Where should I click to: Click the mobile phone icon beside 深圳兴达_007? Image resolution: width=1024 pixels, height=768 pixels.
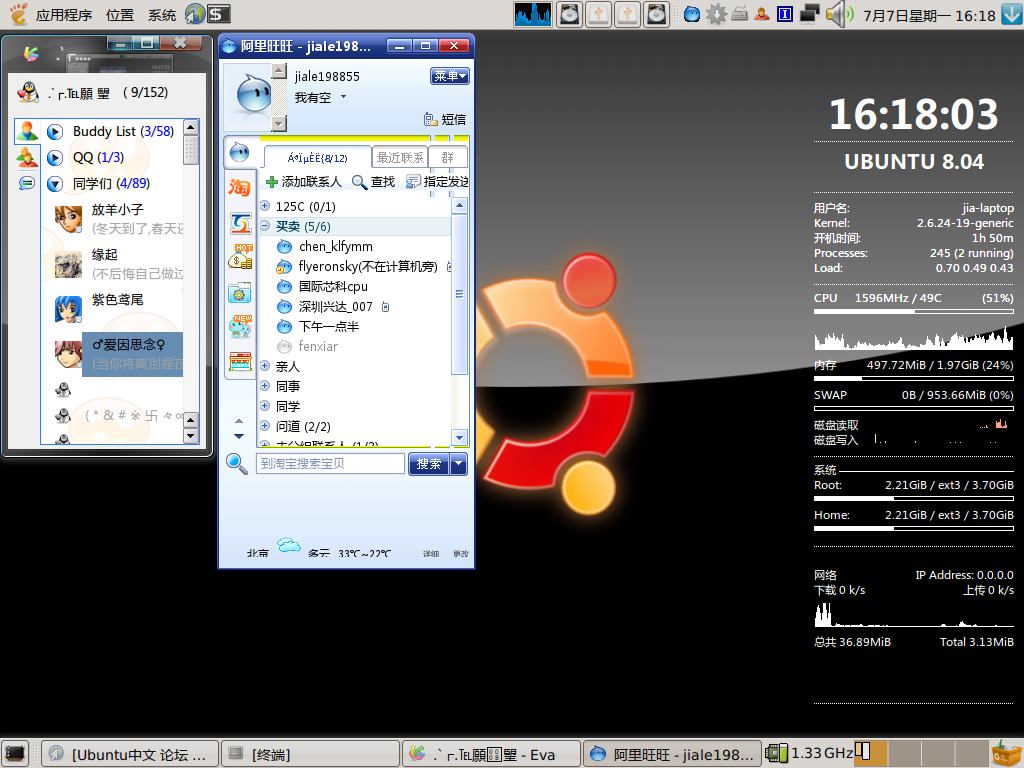(385, 306)
